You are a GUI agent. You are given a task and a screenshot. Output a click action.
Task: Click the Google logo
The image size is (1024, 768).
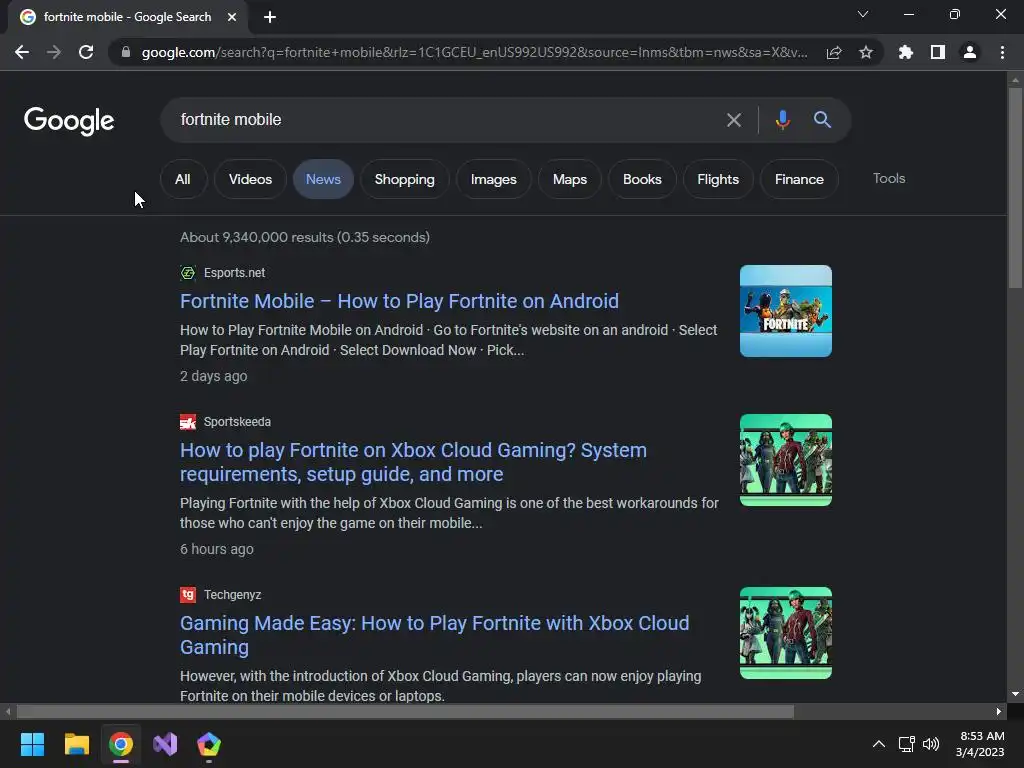click(69, 121)
